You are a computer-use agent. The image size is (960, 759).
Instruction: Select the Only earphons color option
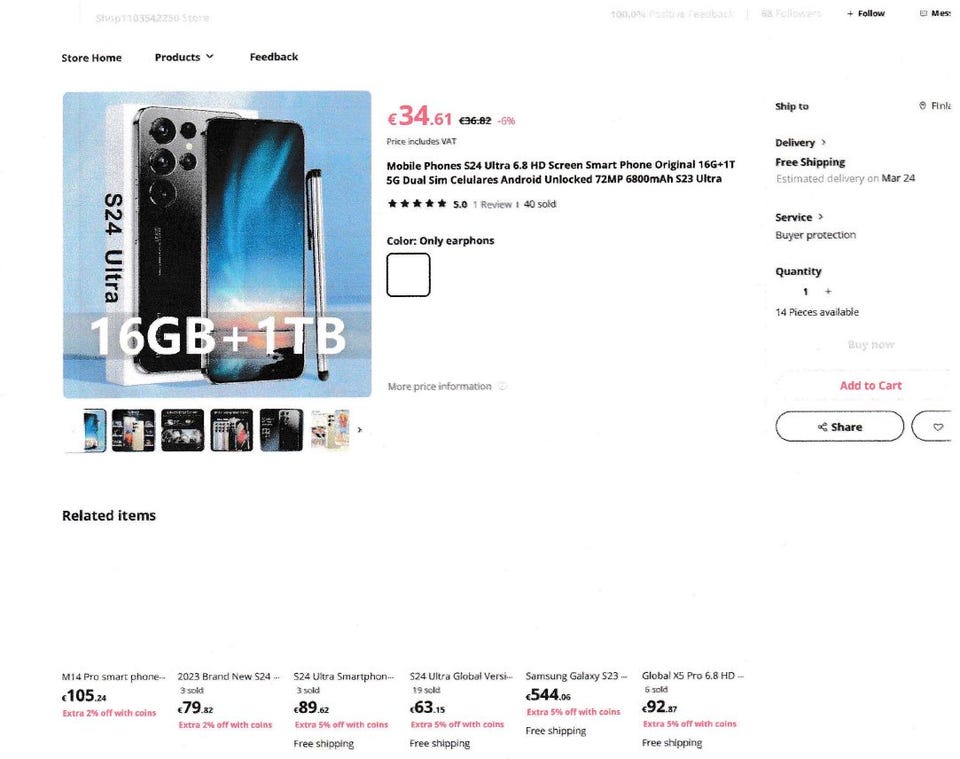coord(408,275)
